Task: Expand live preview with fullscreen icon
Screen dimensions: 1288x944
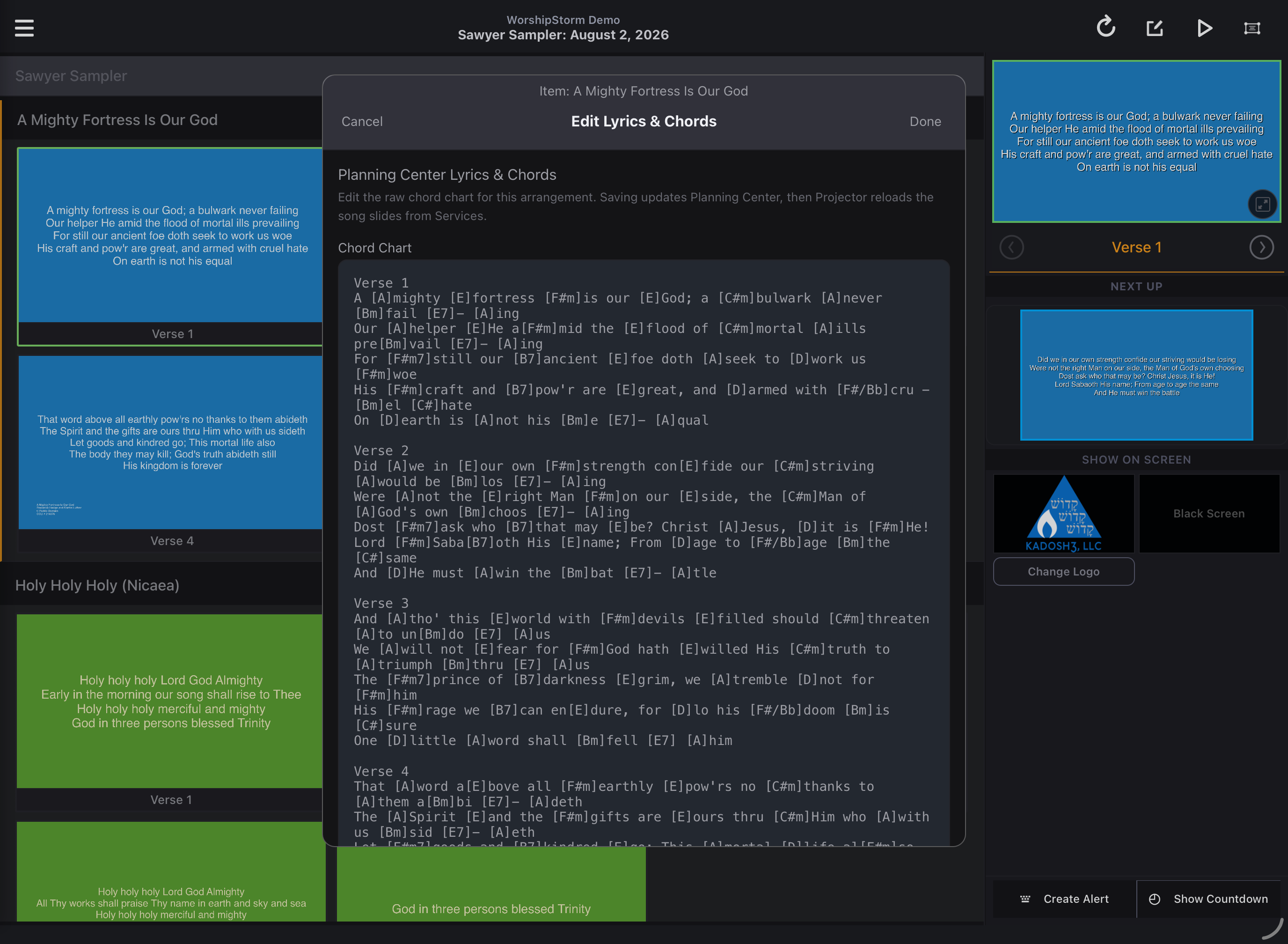Action: [1262, 204]
